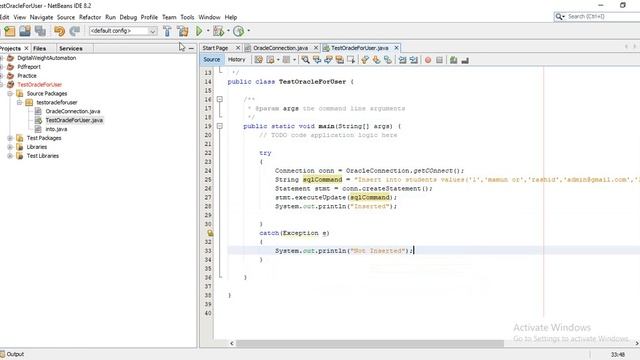Click the Debug Project toolbar icon
This screenshot has height=360, width=640.
219,31
